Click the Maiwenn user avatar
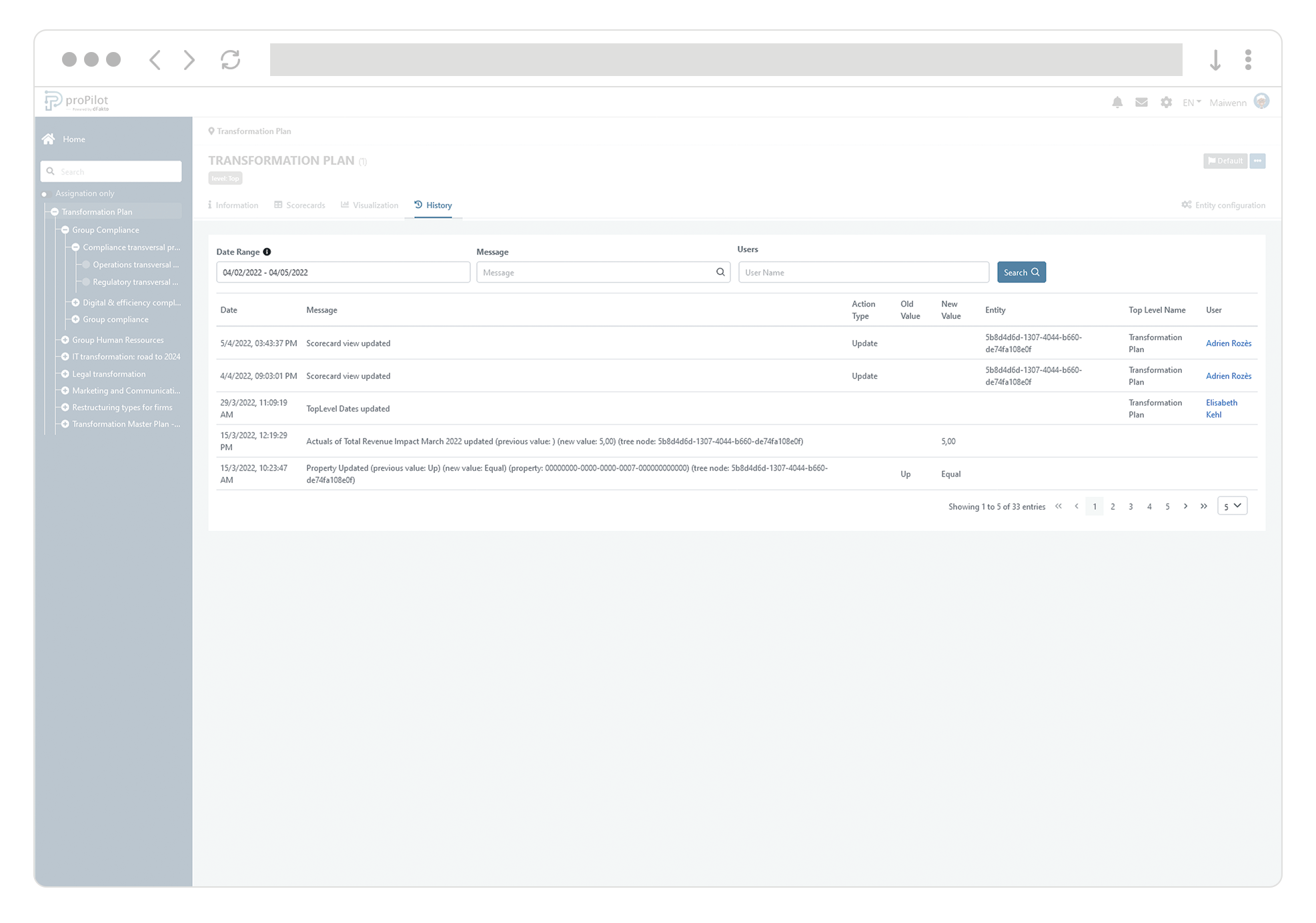The image size is (1316, 923). click(x=1261, y=101)
